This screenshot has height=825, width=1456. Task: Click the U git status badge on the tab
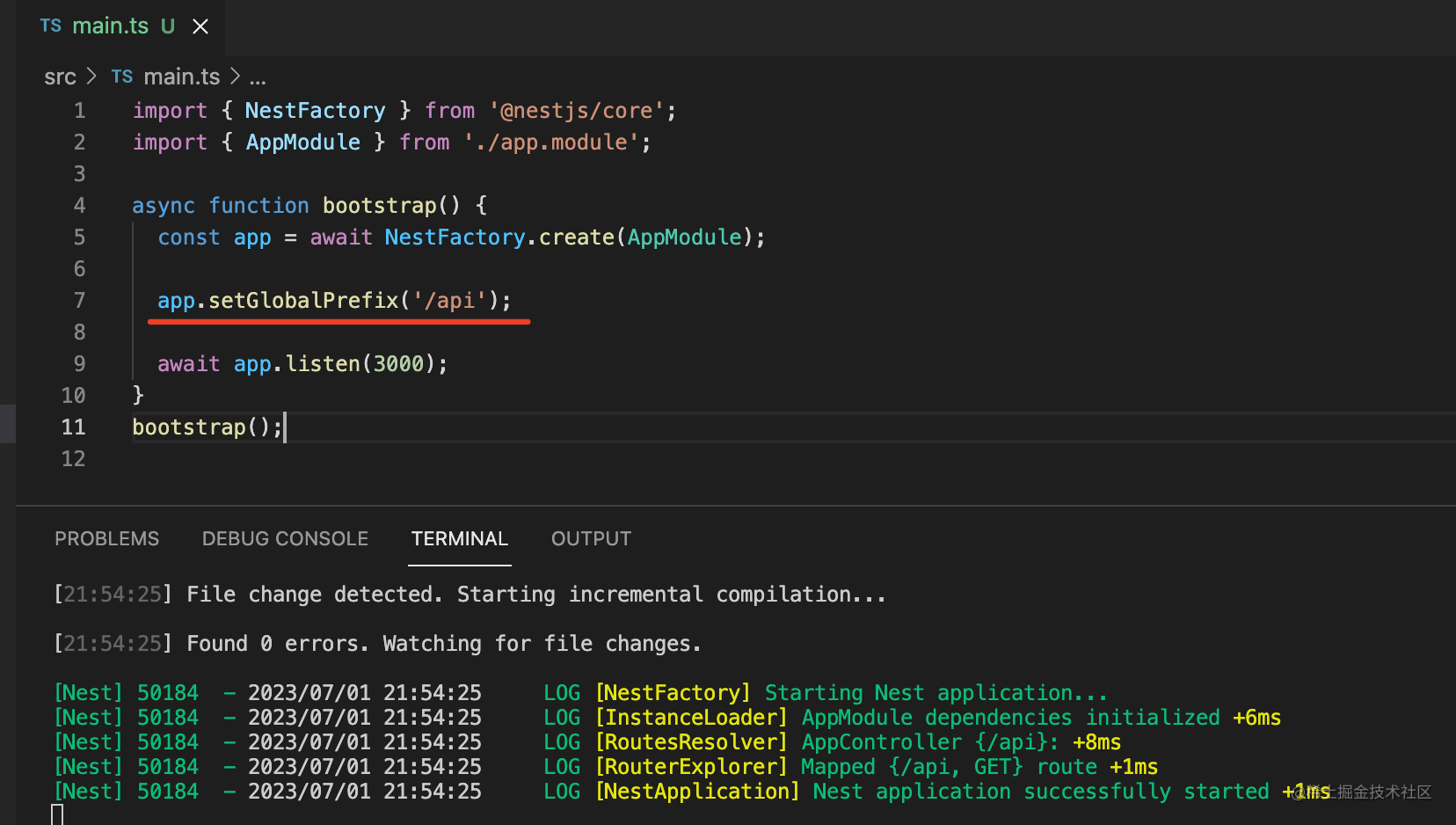coord(167,26)
